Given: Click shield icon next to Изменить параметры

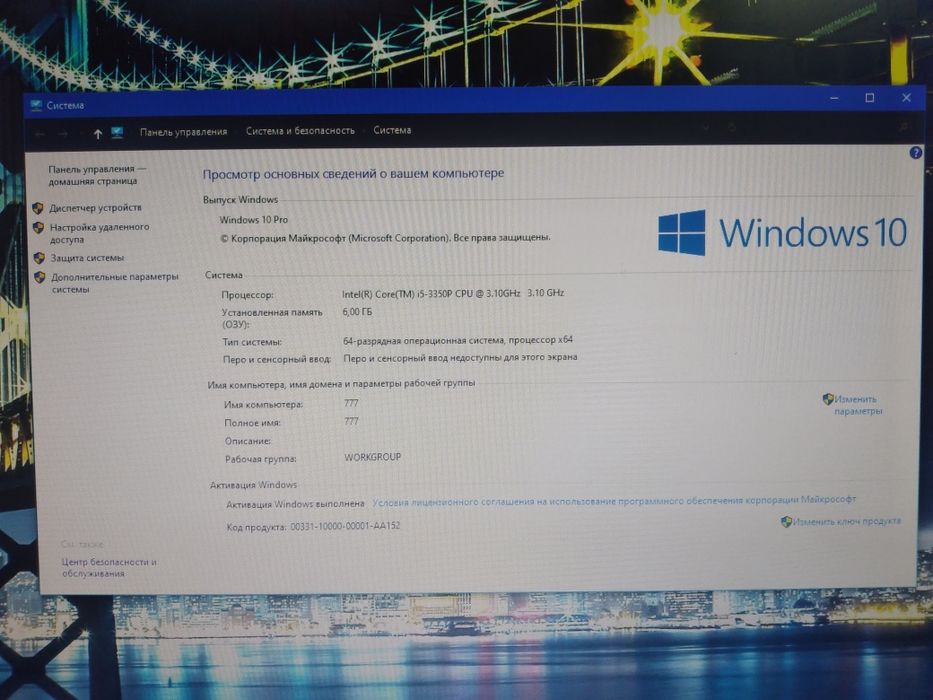Looking at the screenshot, I should [828, 399].
